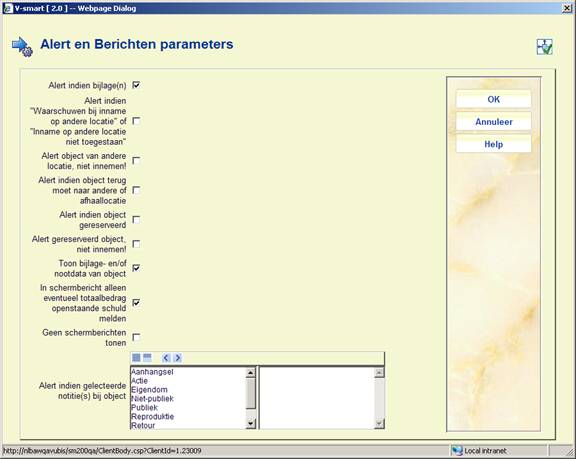This screenshot has height=459, width=576.
Task: Click the checkmark icon at top right
Action: pos(544,47)
